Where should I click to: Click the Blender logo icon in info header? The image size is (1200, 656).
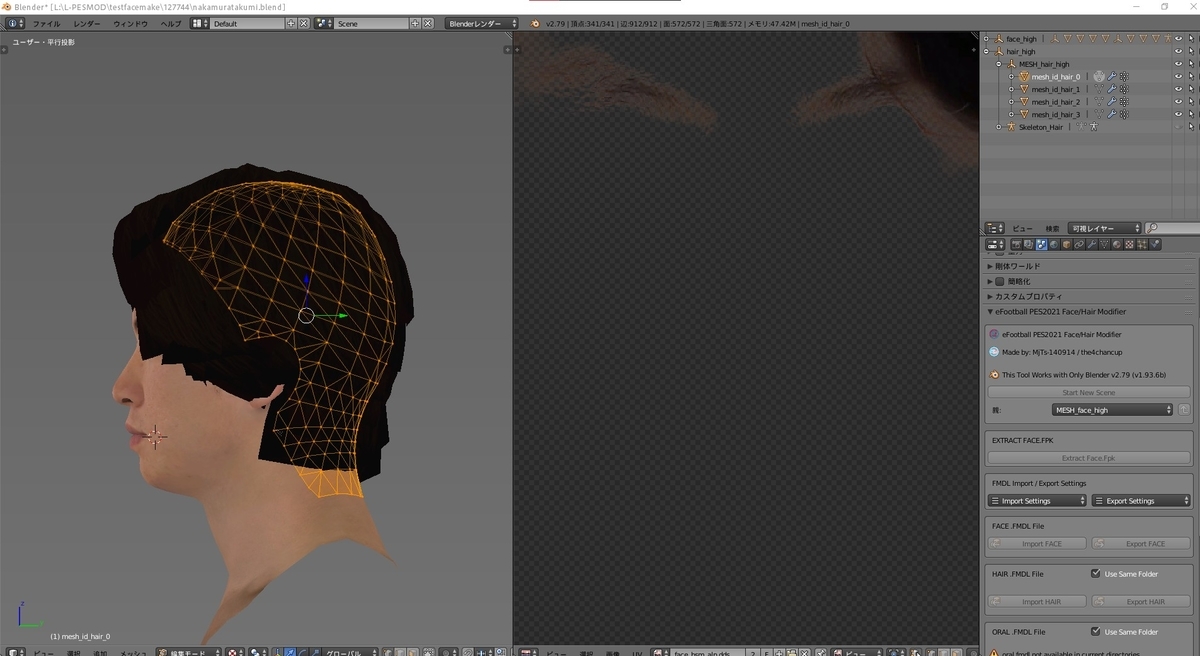click(x=535, y=23)
